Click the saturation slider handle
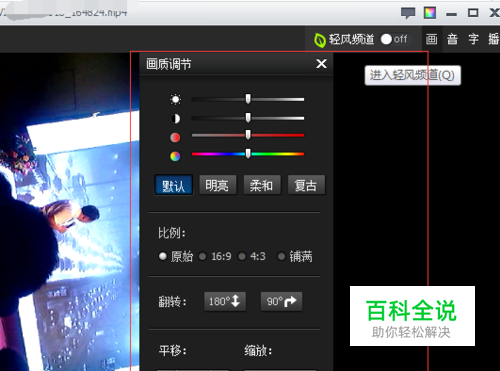The width and height of the screenshot is (500, 371). (x=248, y=135)
